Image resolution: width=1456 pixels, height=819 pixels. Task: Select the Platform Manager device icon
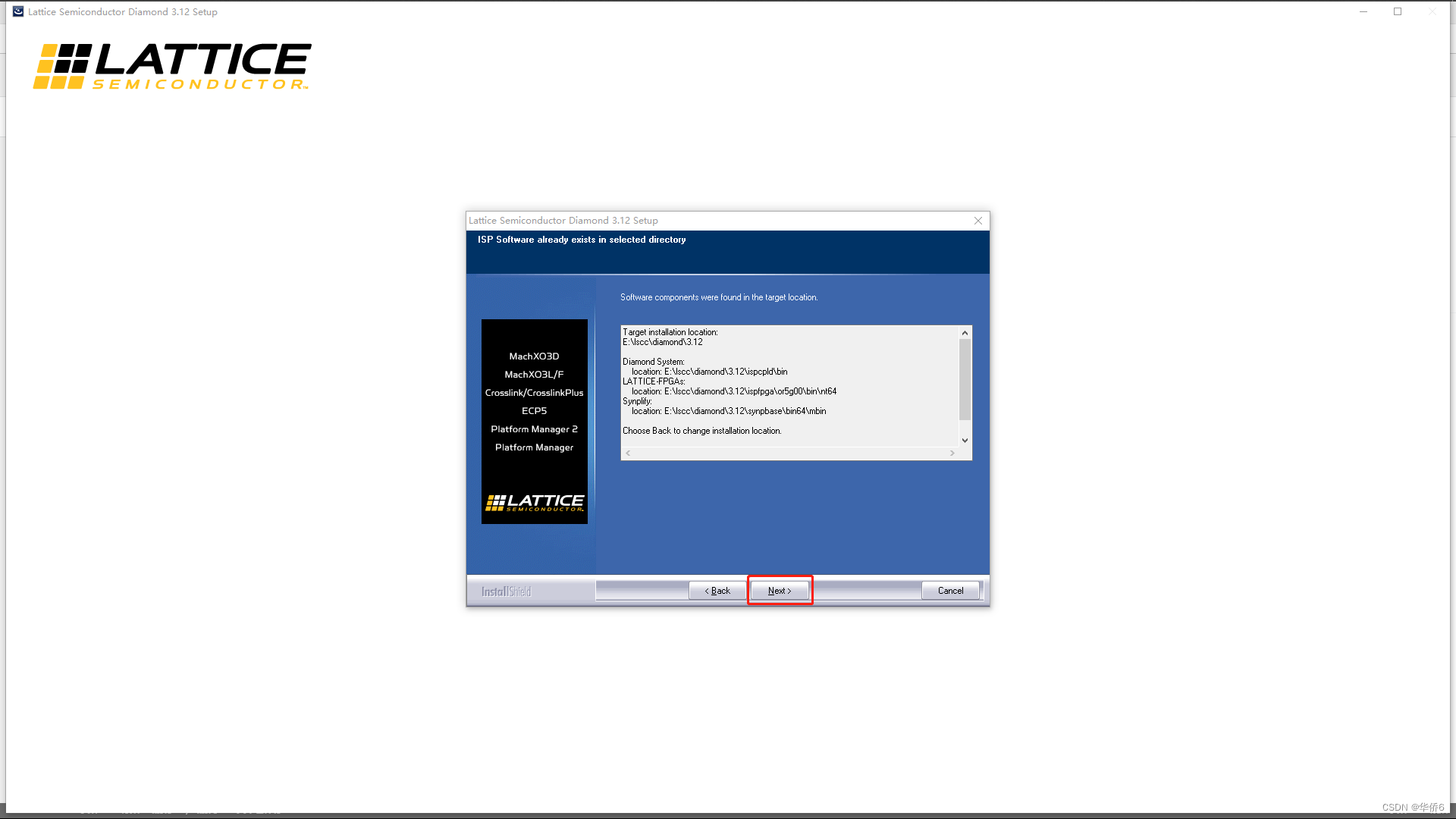click(534, 447)
